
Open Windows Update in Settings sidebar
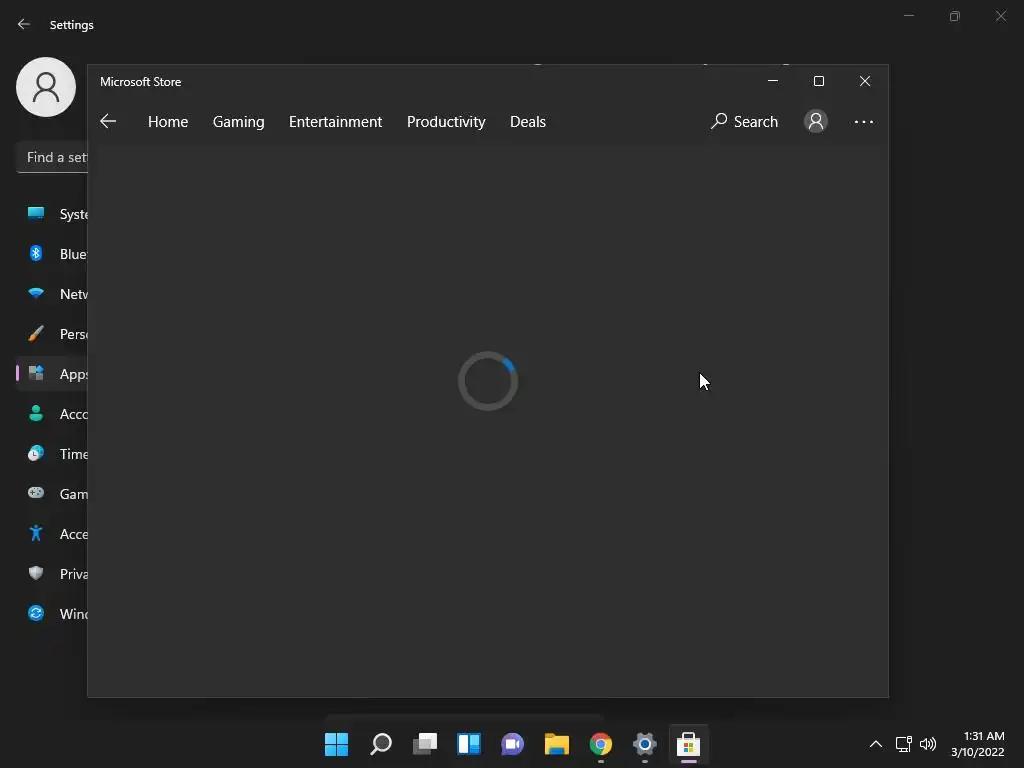[x=52, y=613]
